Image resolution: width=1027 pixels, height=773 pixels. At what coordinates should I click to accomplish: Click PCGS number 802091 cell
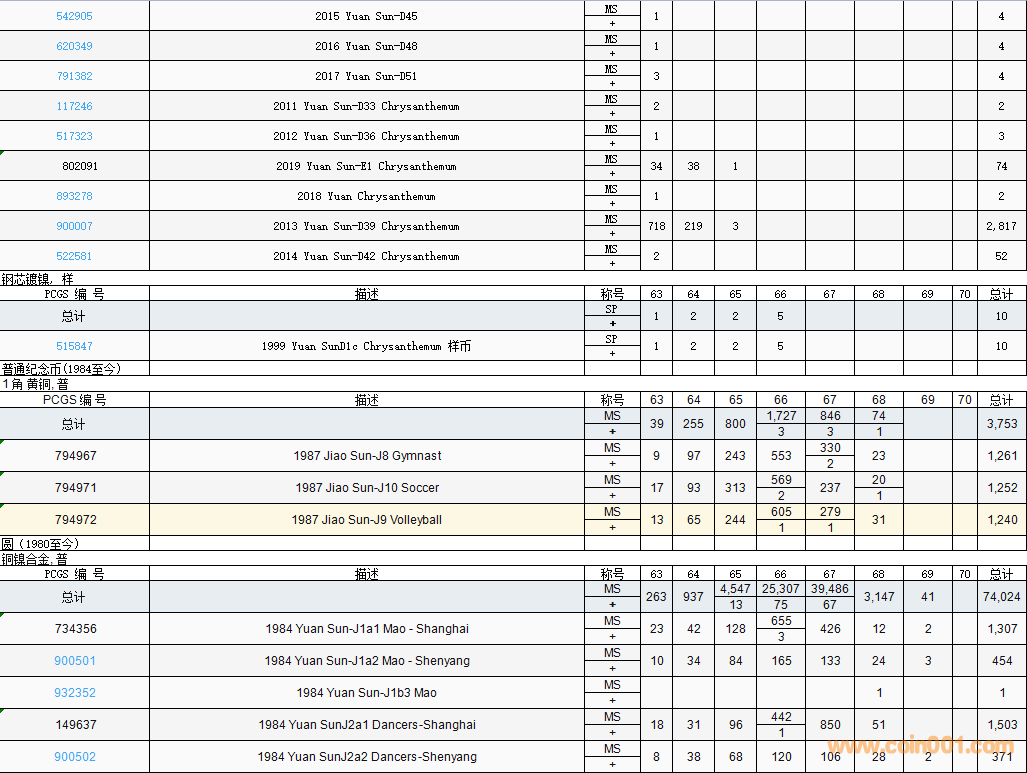point(80,166)
